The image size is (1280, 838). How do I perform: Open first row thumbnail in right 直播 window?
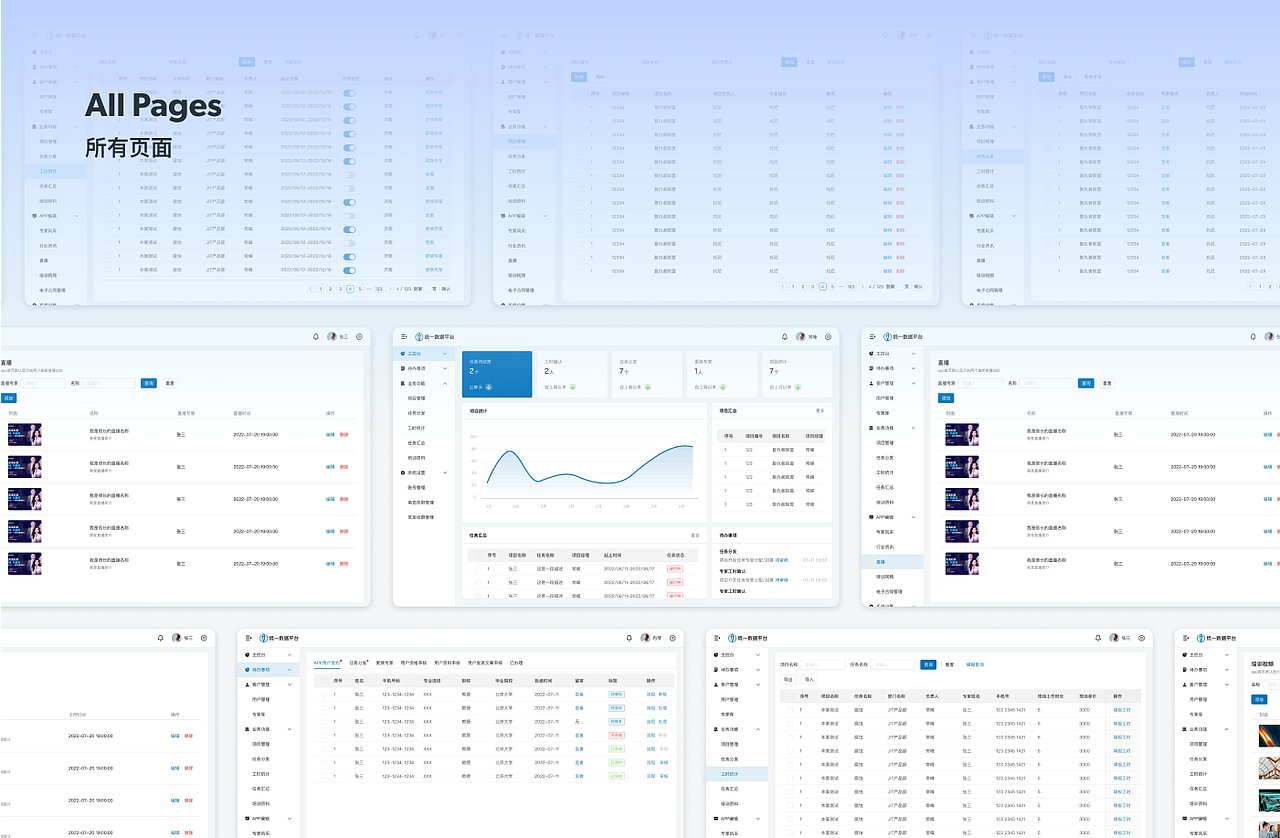[962, 434]
